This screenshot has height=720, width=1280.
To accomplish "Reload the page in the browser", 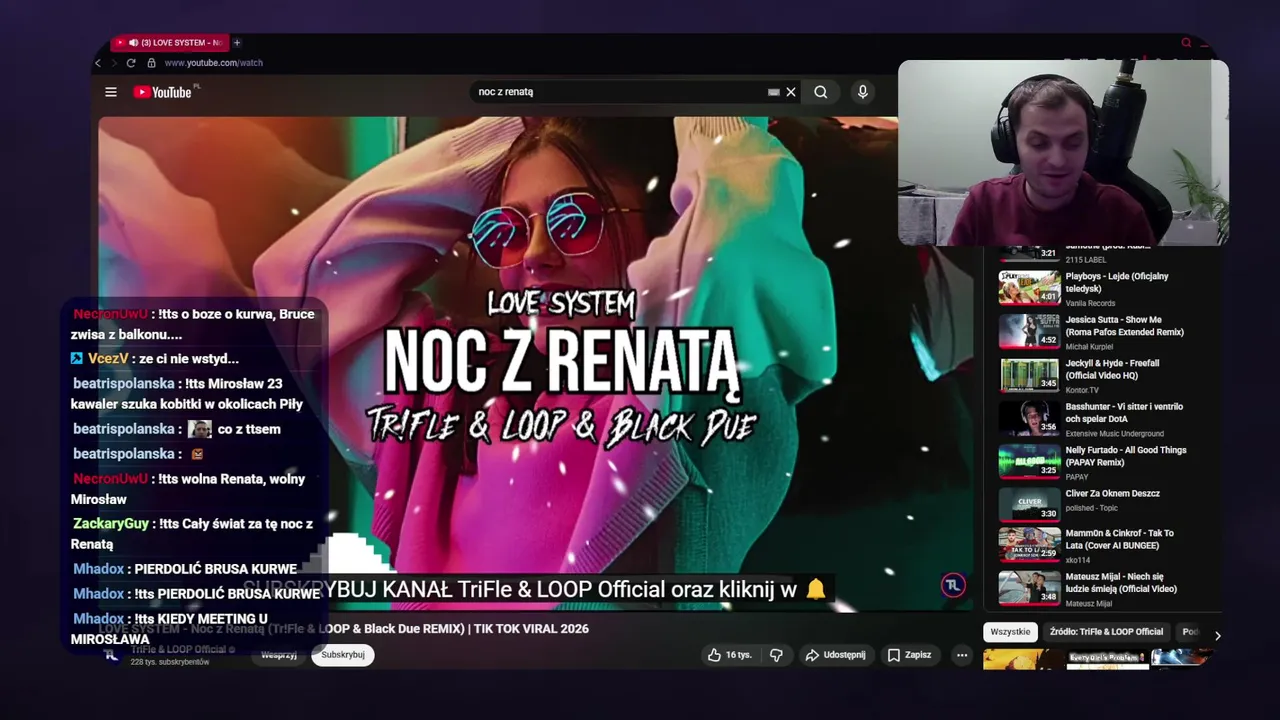I will [130, 63].
